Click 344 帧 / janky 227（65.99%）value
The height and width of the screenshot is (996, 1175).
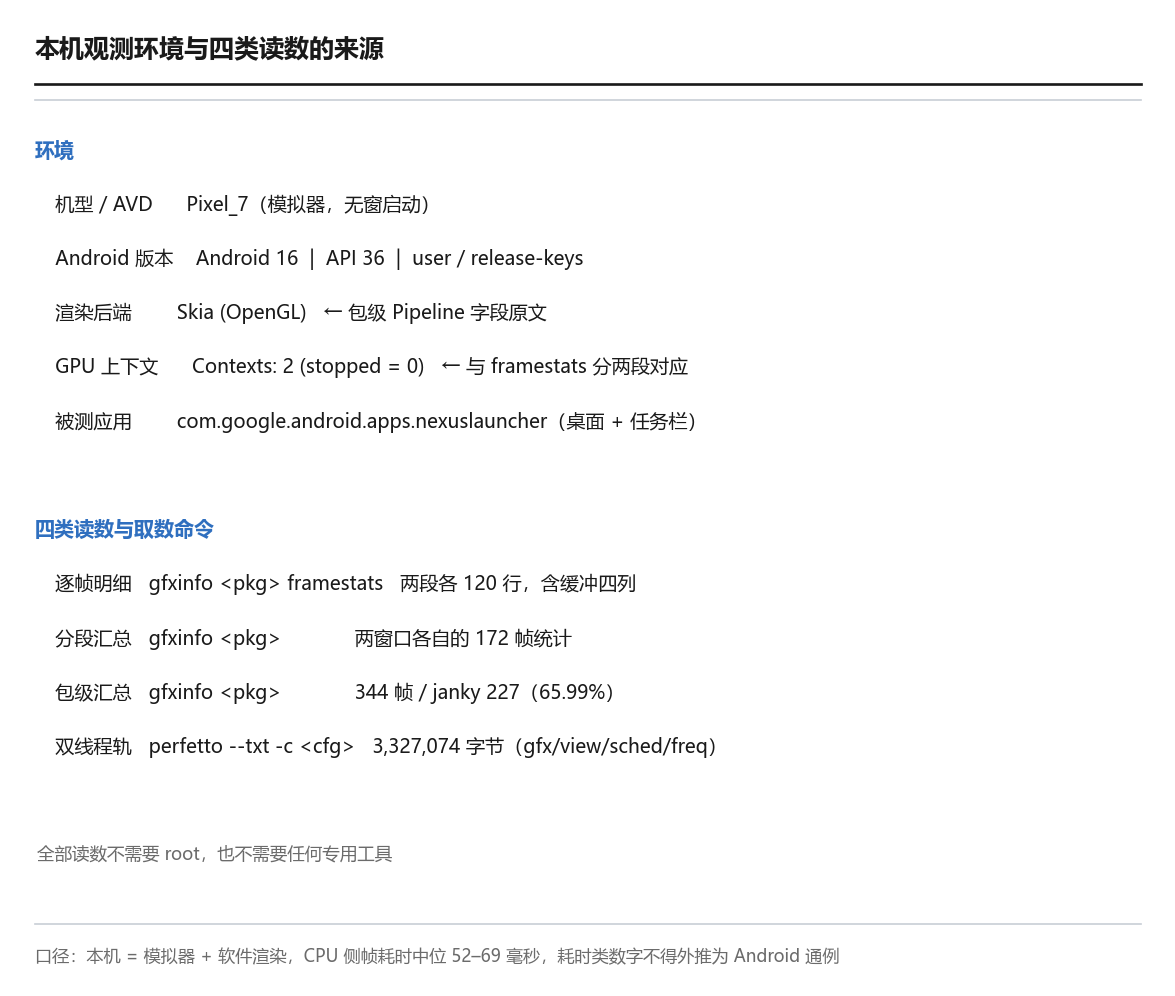(485, 692)
